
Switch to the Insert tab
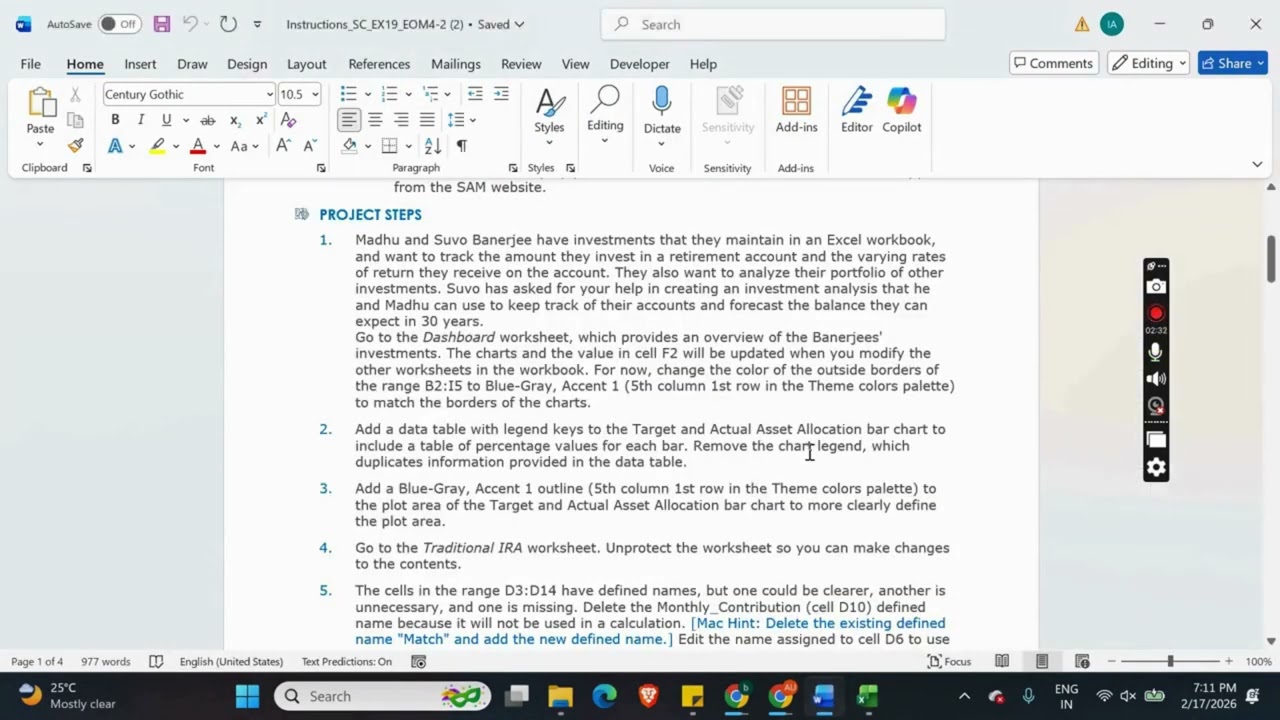click(x=140, y=63)
